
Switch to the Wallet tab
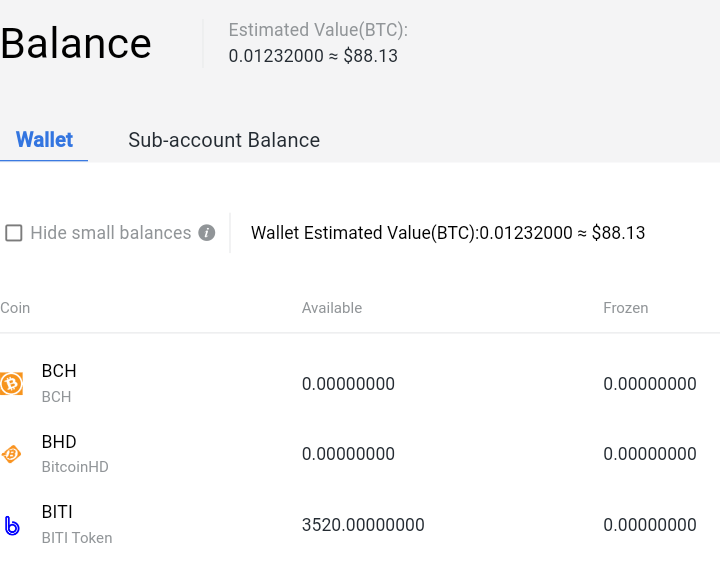click(x=44, y=140)
